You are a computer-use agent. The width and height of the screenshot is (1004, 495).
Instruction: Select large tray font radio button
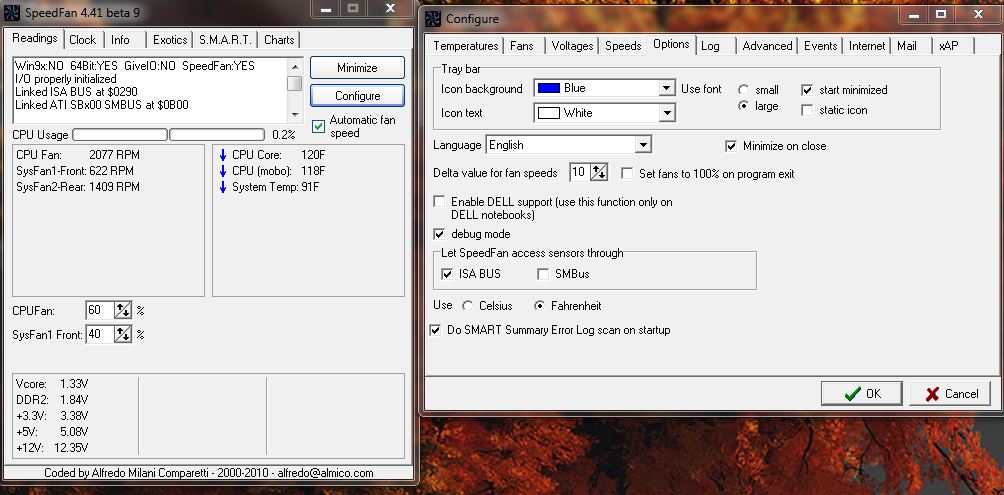pos(743,106)
